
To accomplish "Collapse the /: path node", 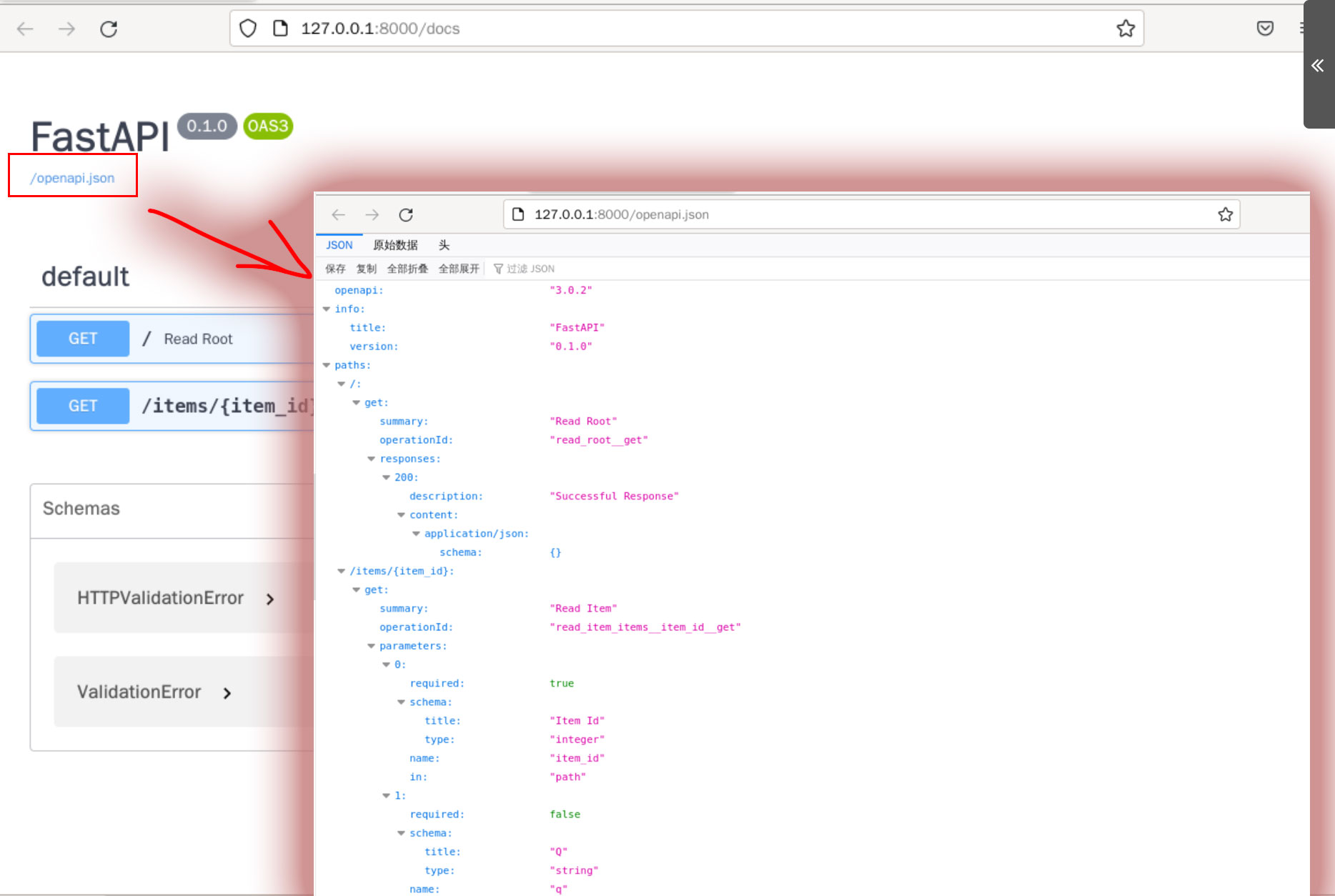I will 342,384.
